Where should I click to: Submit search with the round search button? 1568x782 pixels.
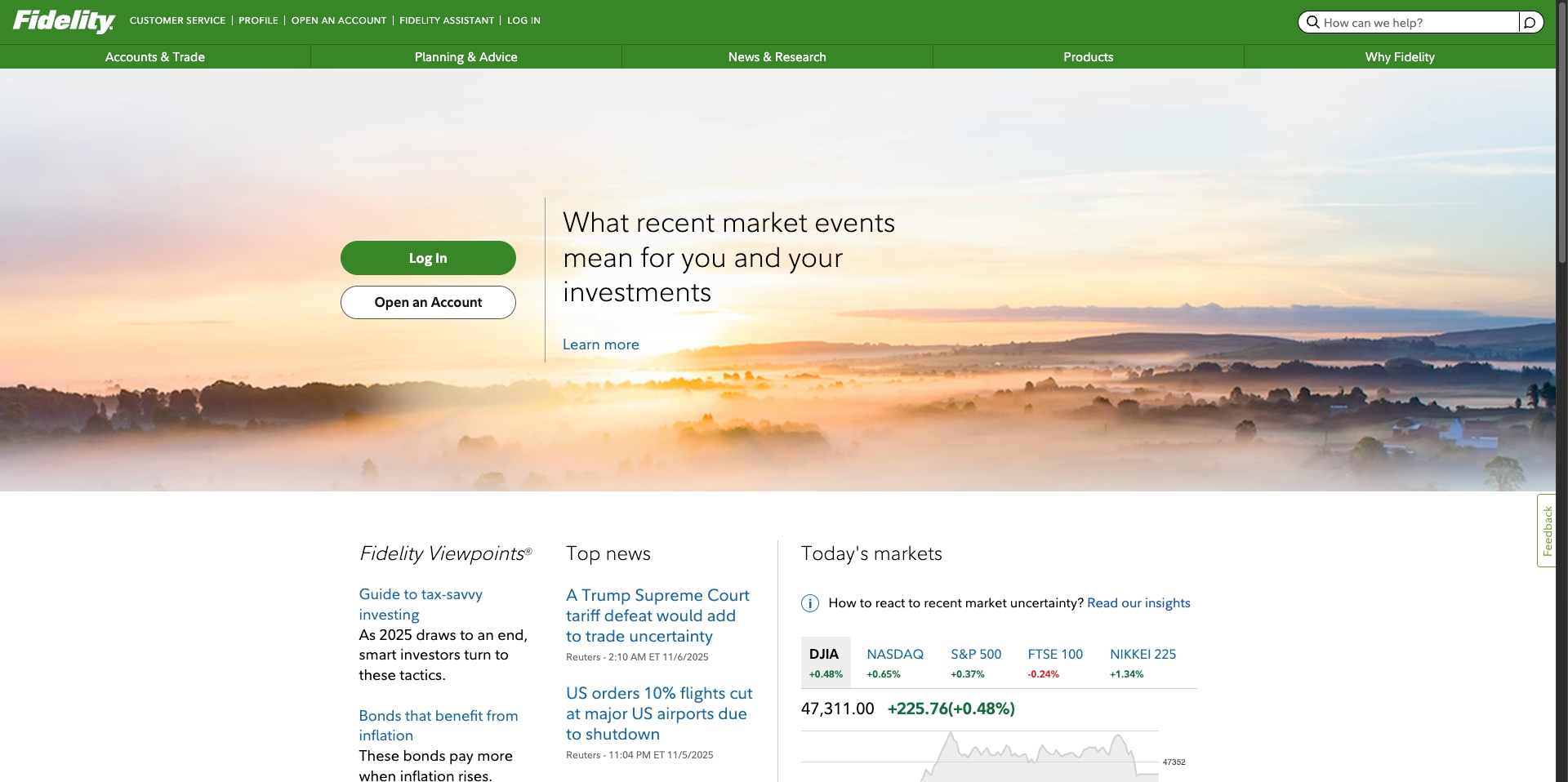1530,22
